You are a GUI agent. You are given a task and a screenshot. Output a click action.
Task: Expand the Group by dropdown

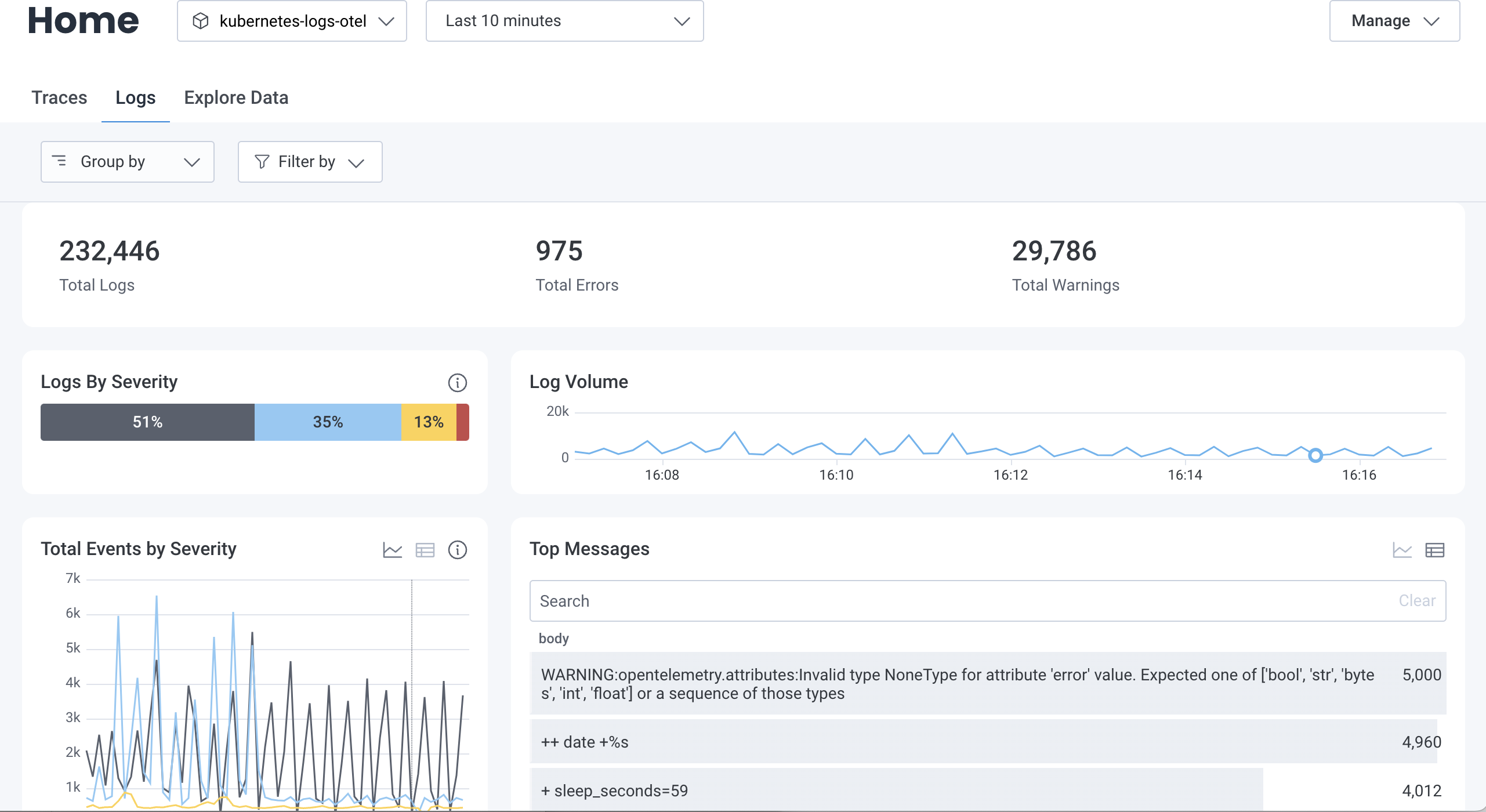tap(128, 162)
